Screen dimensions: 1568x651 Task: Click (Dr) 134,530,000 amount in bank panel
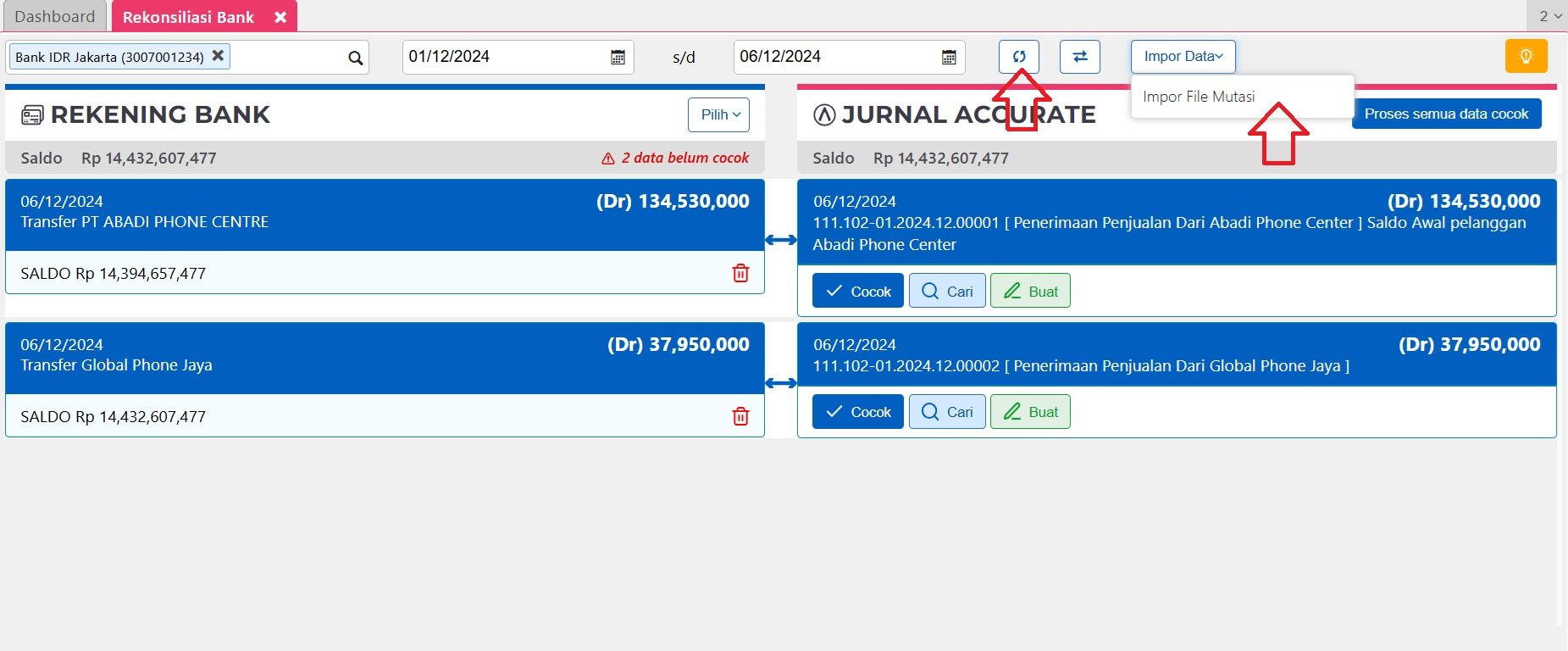point(673,201)
